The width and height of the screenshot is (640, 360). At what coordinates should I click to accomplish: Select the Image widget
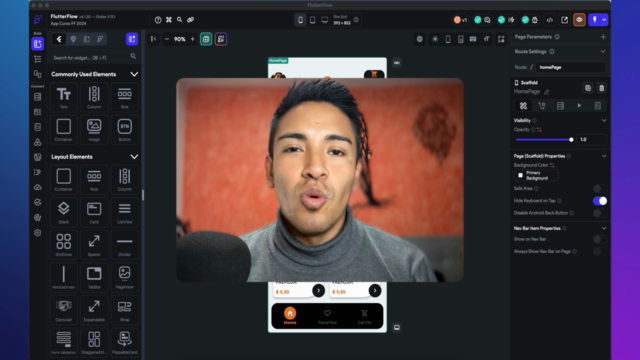tap(94, 130)
